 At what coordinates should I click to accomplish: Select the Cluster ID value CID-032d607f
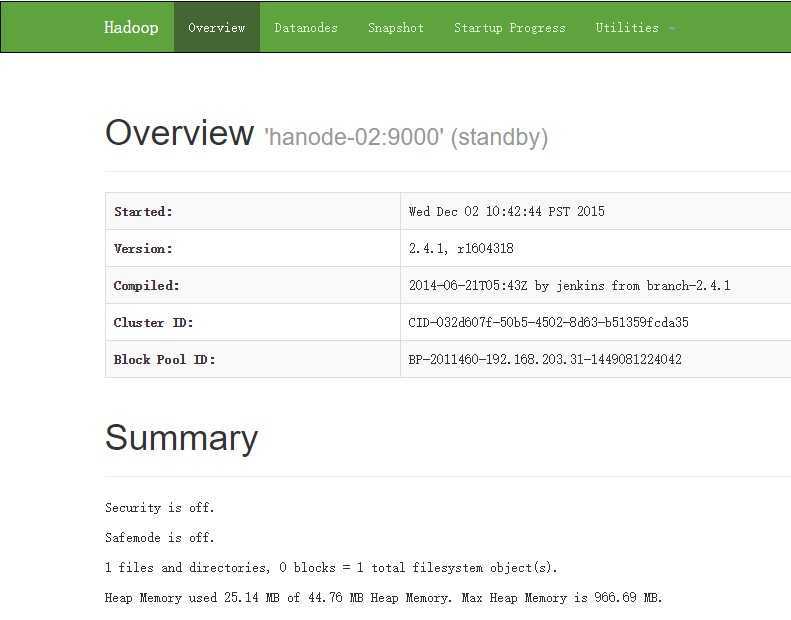pyautogui.click(x=548, y=322)
